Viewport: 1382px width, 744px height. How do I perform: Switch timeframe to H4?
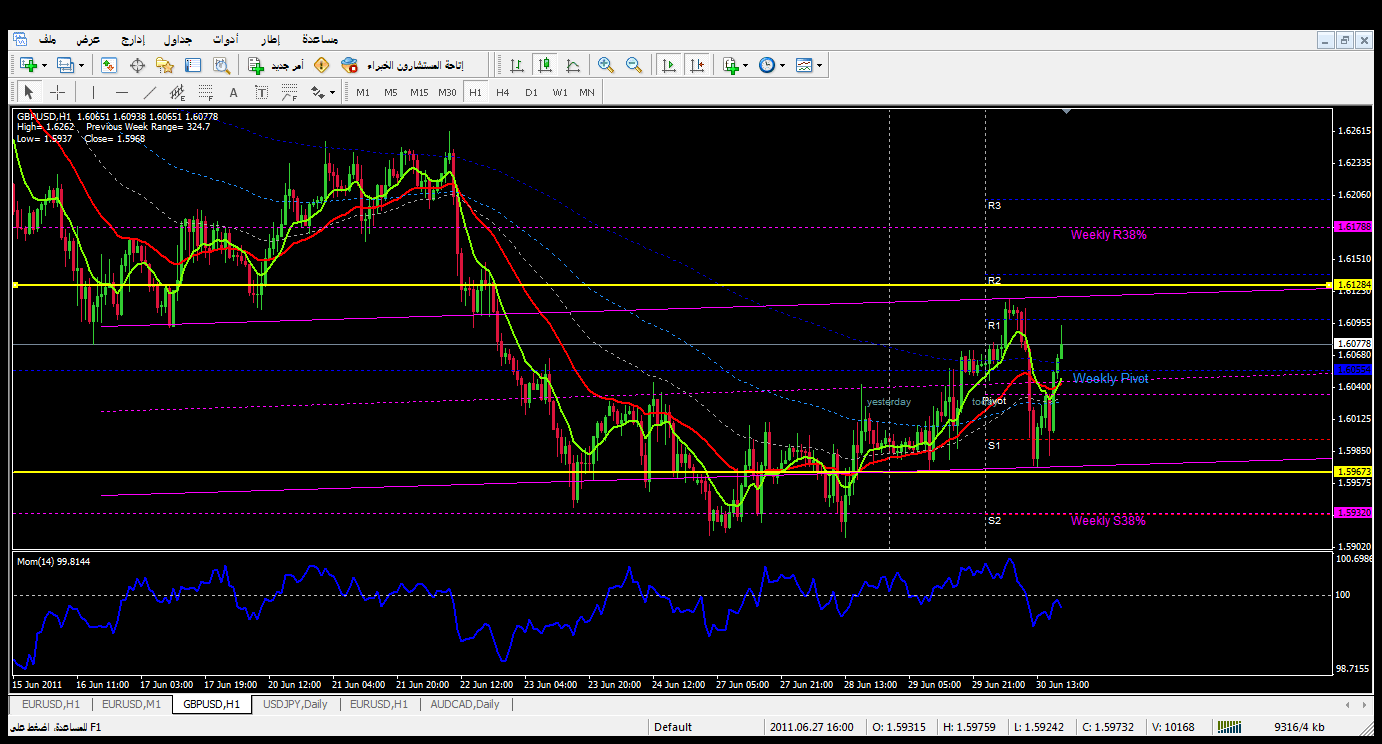point(503,92)
